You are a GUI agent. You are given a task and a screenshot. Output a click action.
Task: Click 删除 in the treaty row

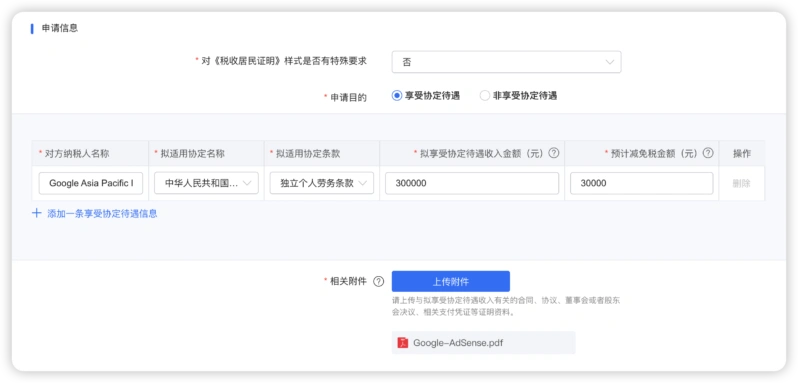(742, 184)
